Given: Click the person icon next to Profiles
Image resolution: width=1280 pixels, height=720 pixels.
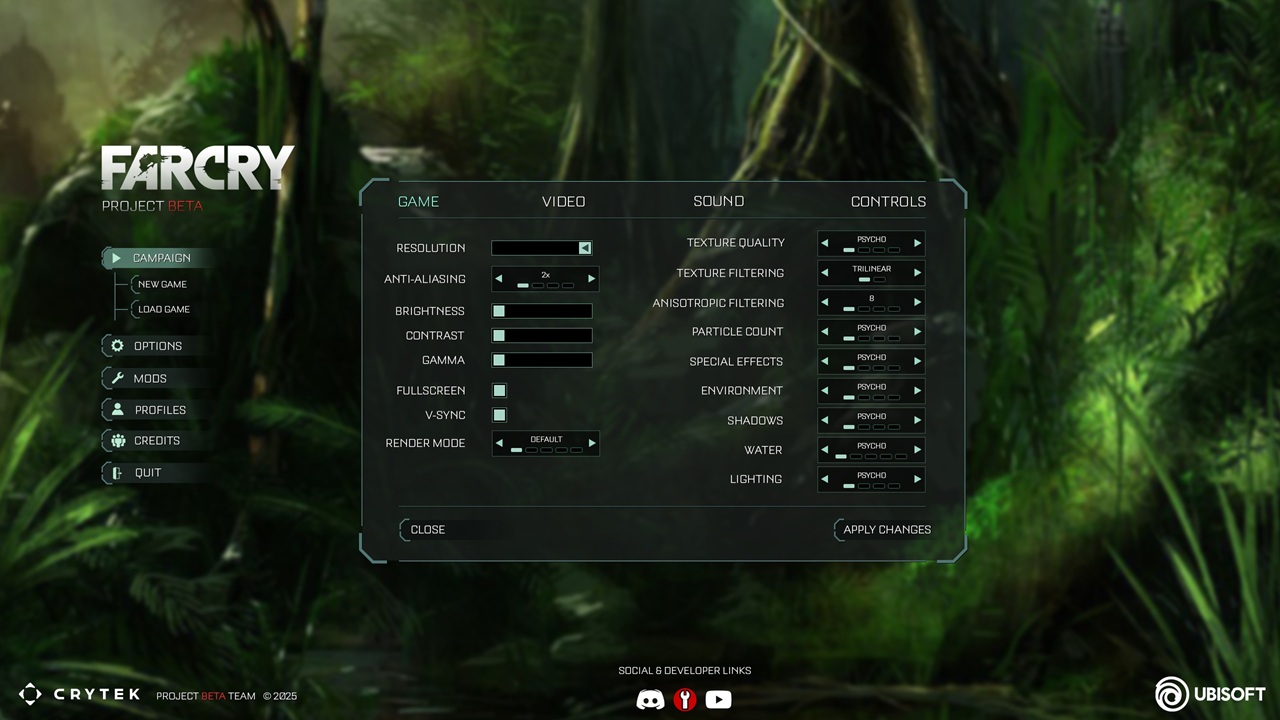Looking at the screenshot, I should tap(117, 410).
